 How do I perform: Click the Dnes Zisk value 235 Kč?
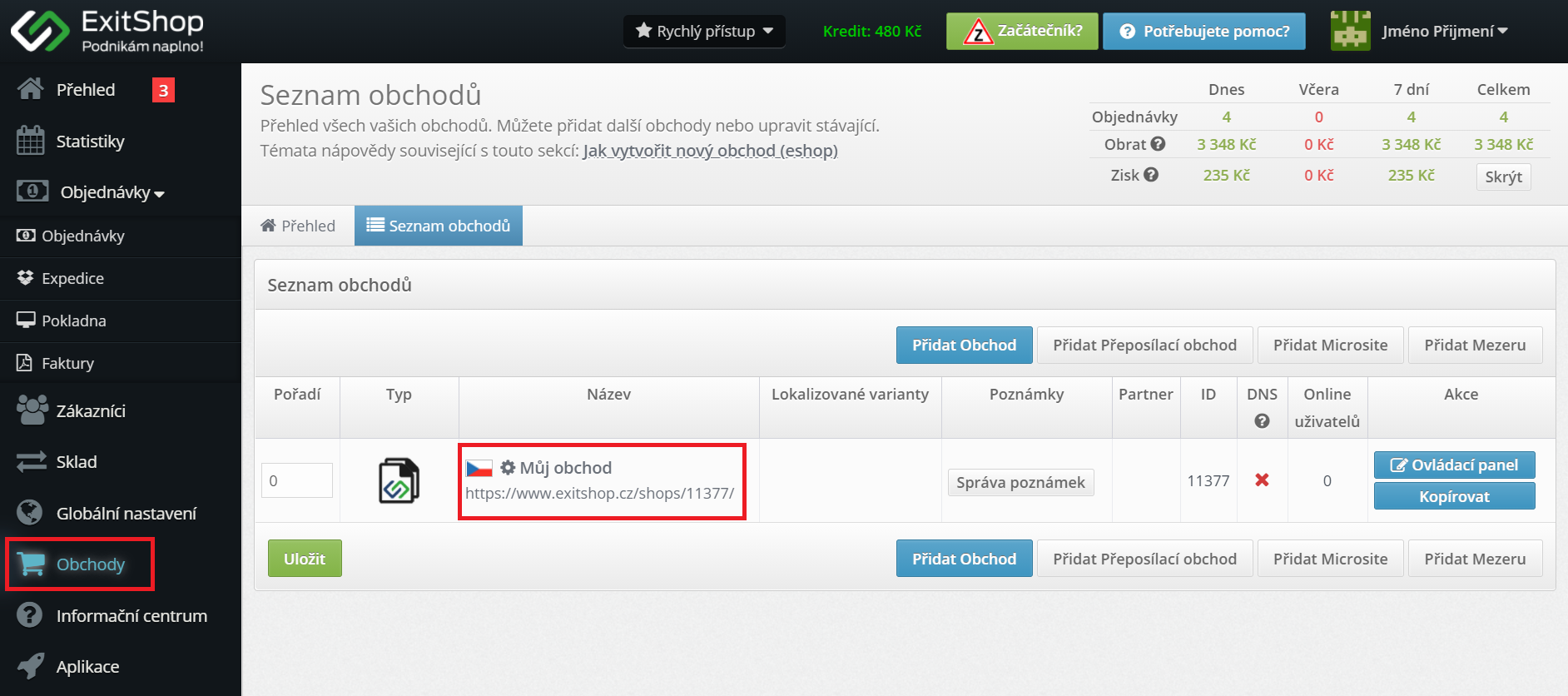click(x=1226, y=175)
